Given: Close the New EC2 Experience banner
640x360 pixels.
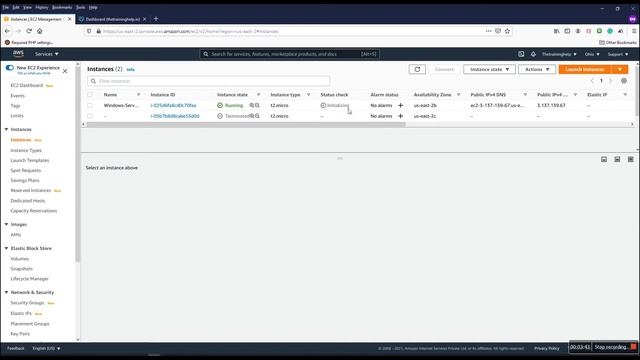Looking at the screenshot, I should [x=65, y=71].
